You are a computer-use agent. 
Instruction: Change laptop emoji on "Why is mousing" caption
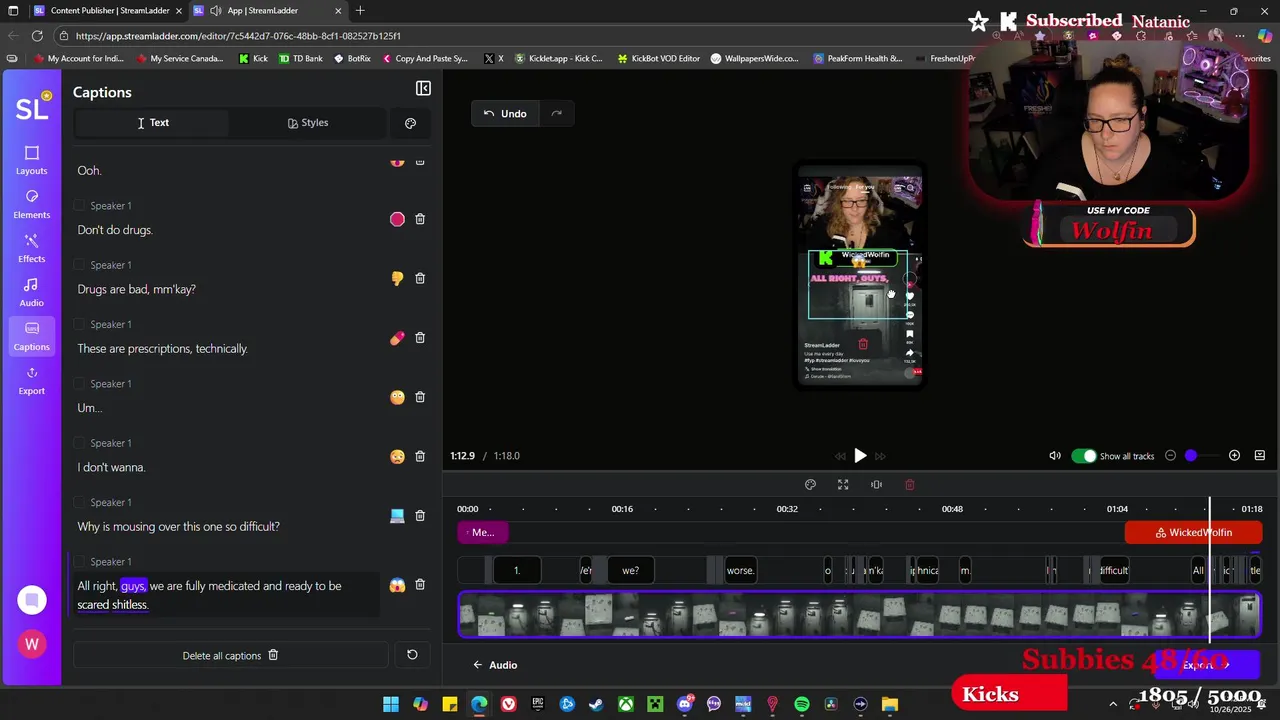pyautogui.click(x=397, y=516)
